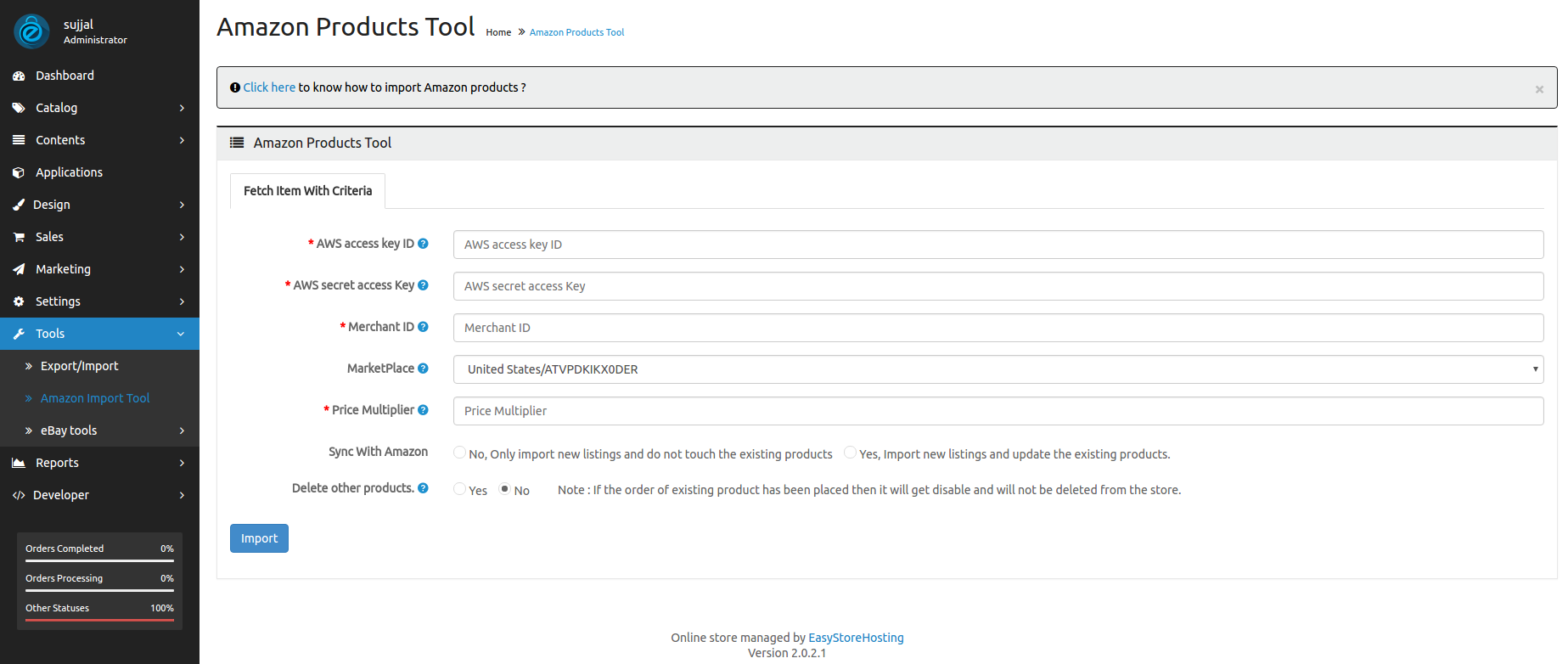This screenshot has height=664, width=1568.
Task: Click help icon beside Delete other products
Action: coord(423,488)
